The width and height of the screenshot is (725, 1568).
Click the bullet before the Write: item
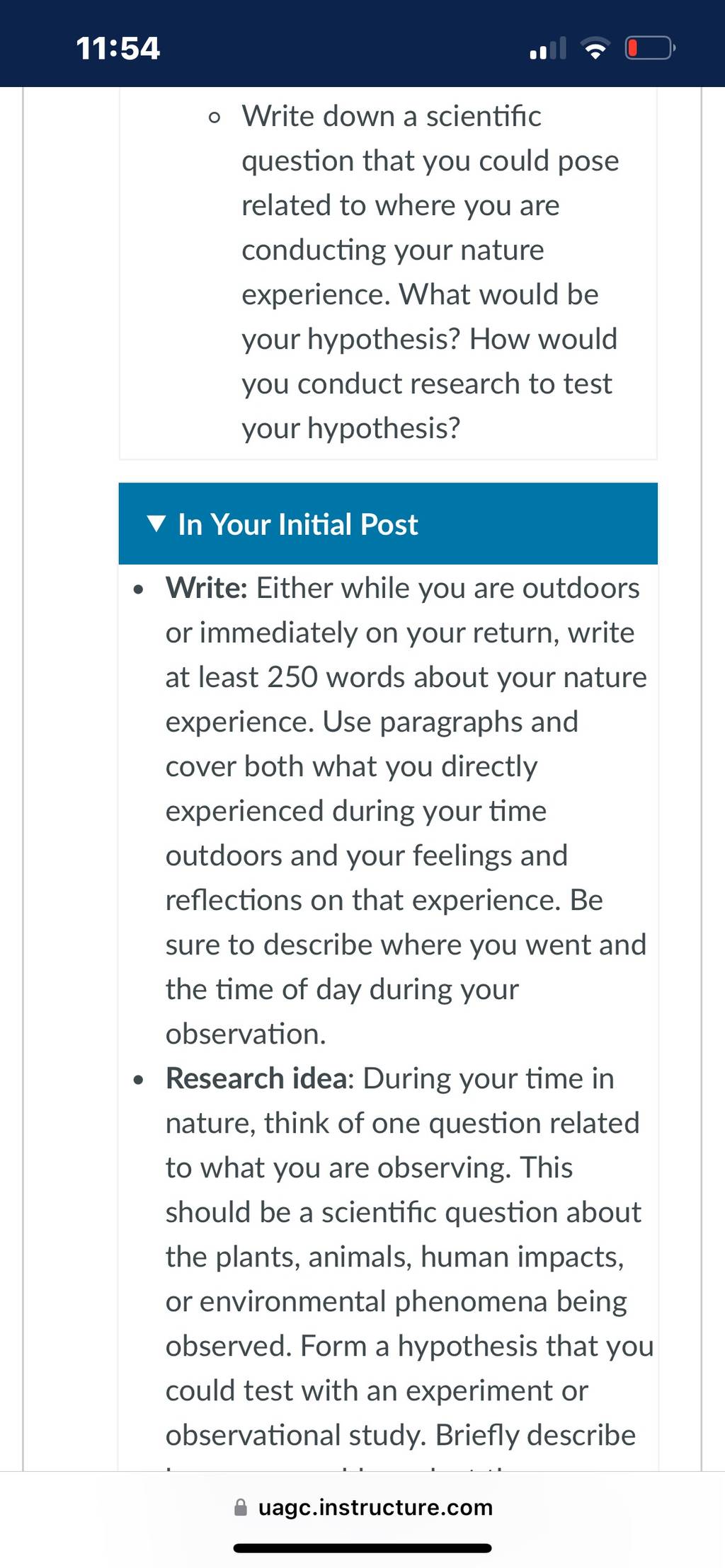(139, 589)
